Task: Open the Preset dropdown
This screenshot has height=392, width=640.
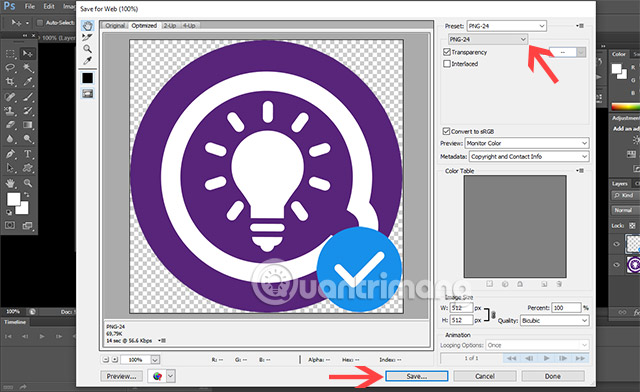Action: 507,26
